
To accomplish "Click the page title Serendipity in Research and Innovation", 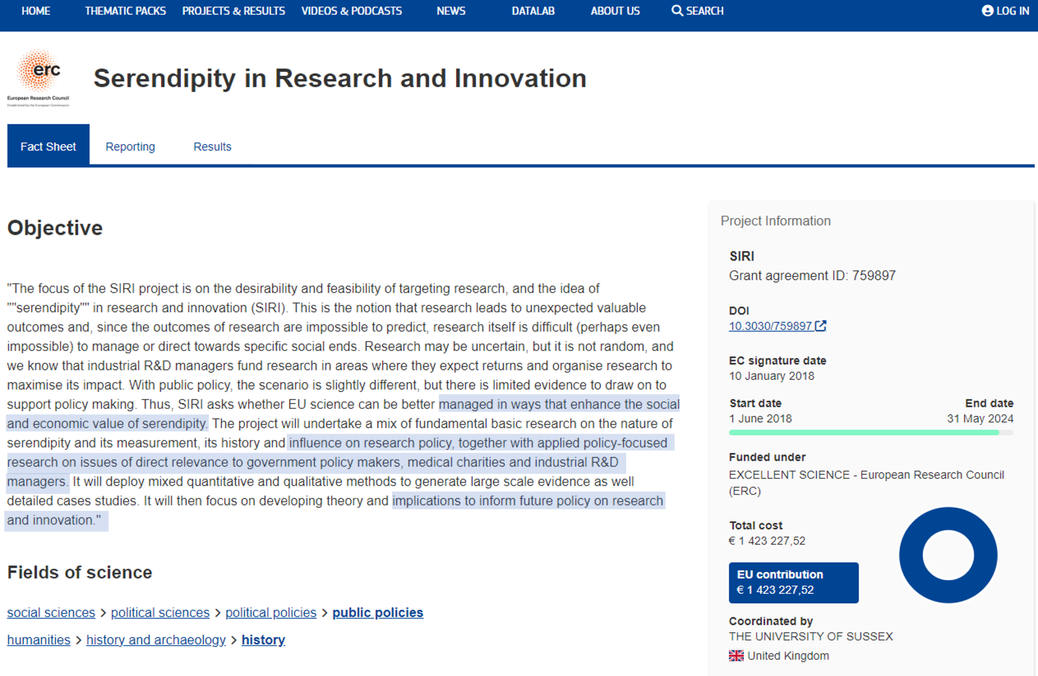I will click(340, 78).
